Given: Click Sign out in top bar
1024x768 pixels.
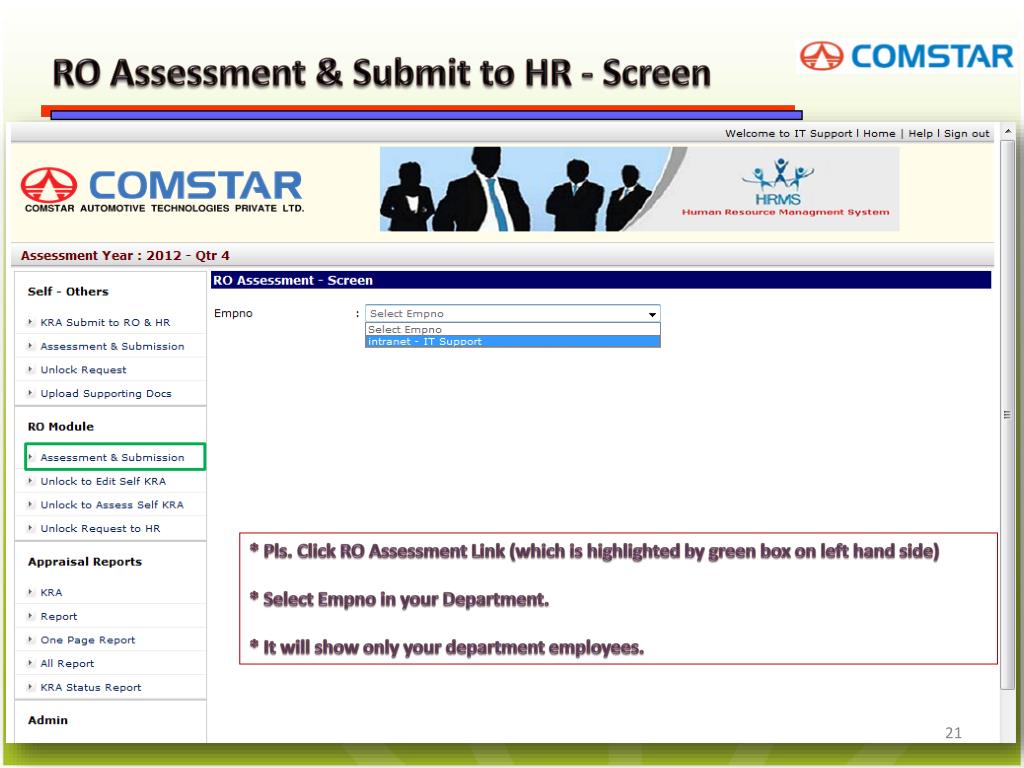Looking at the screenshot, I should tap(967, 133).
